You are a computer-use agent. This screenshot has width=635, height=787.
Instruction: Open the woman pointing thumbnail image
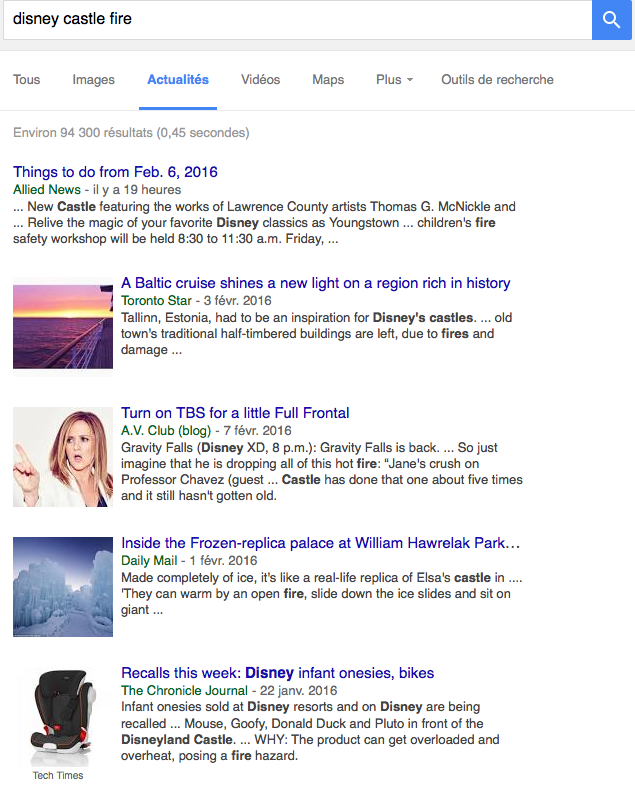click(63, 457)
